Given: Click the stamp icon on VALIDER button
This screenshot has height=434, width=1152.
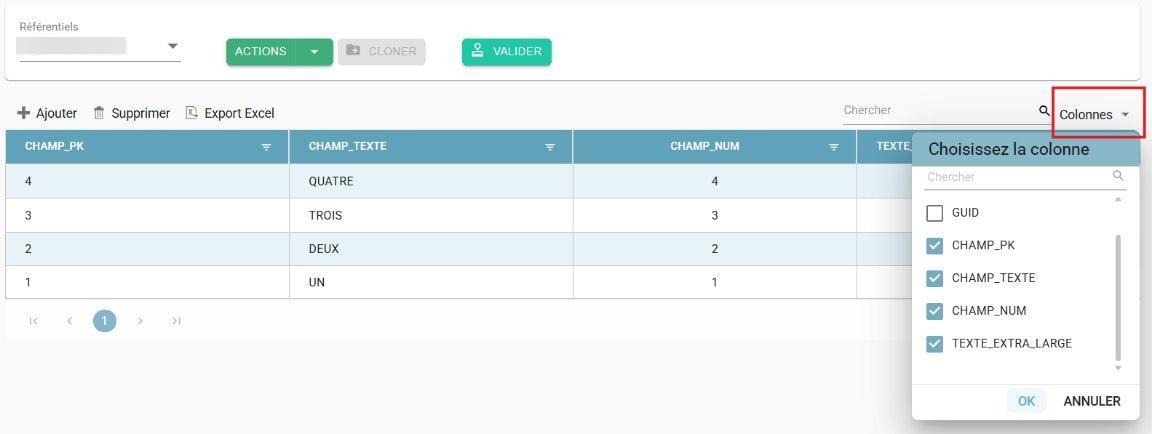Looking at the screenshot, I should point(478,51).
